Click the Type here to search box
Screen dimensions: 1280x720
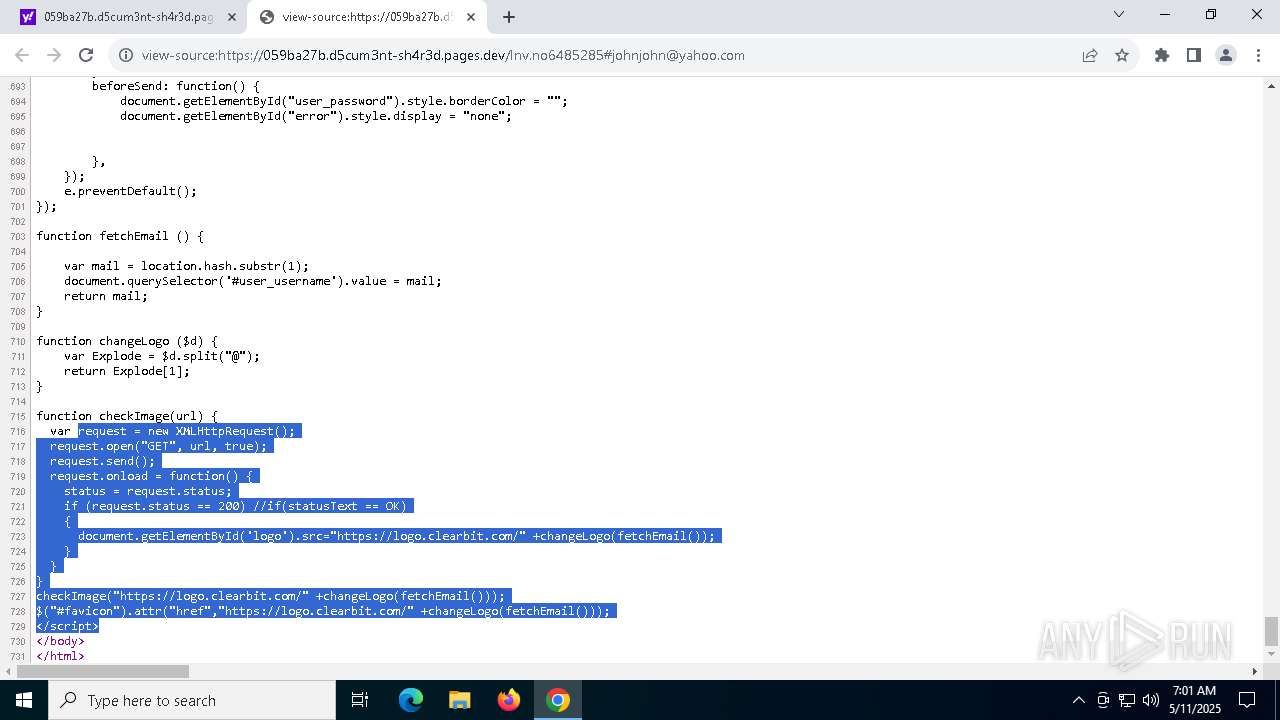192,700
